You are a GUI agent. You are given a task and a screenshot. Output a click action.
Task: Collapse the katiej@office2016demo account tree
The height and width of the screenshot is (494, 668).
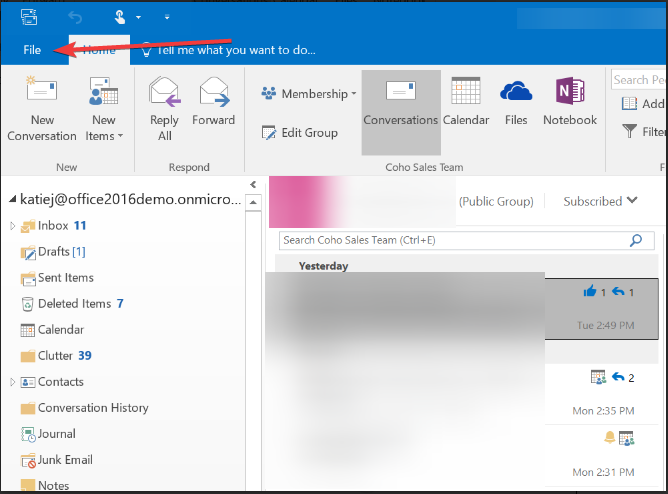(x=13, y=199)
